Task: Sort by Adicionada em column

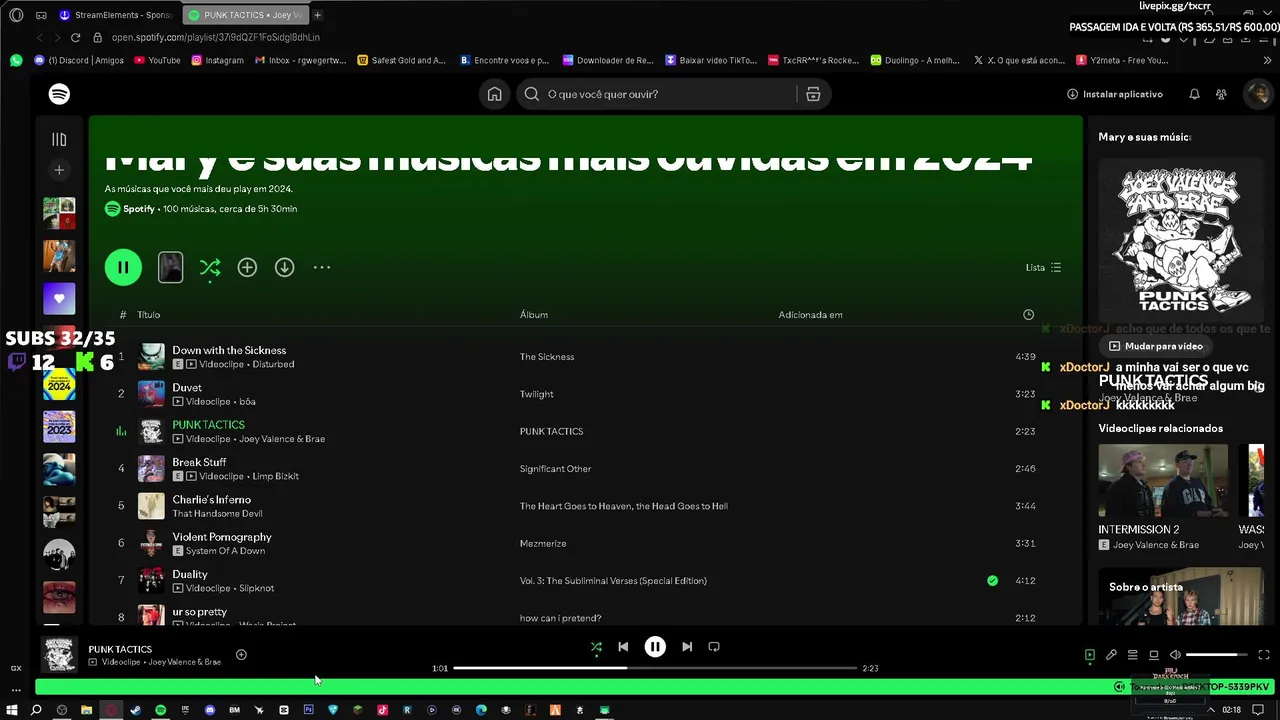Action: click(811, 315)
